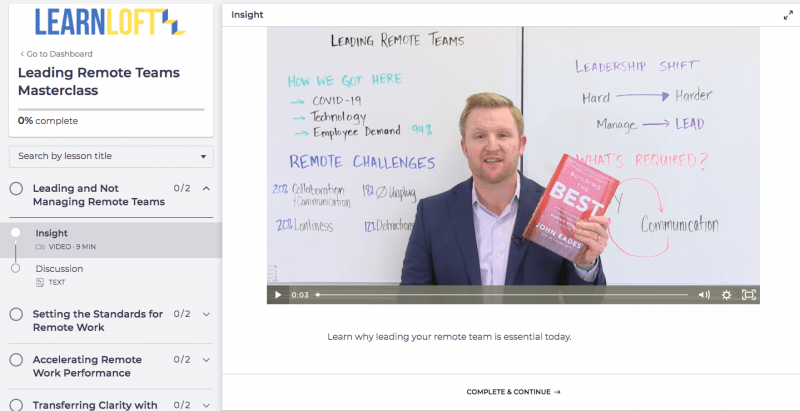Open the Search by lesson title dropdown
This screenshot has width=800, height=411.
coord(111,157)
